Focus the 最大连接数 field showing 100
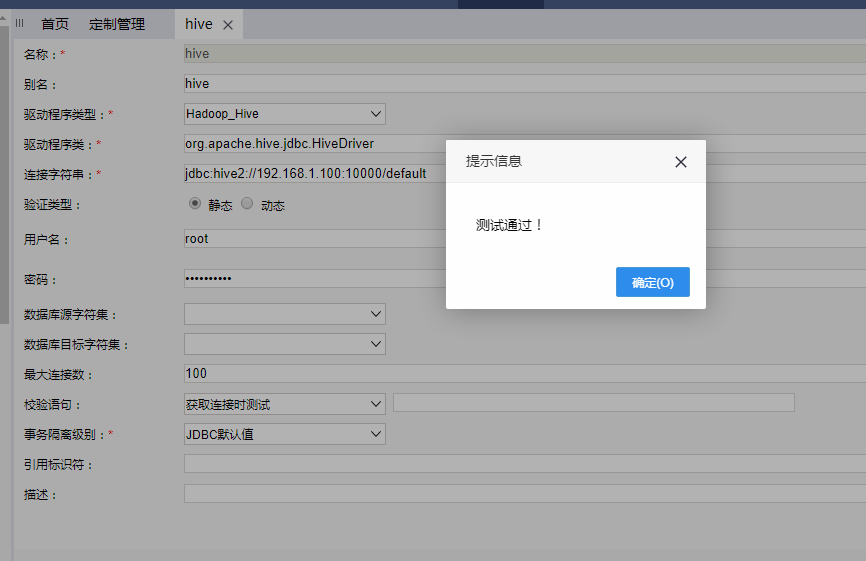Viewport: 866px width, 561px height. click(525, 373)
